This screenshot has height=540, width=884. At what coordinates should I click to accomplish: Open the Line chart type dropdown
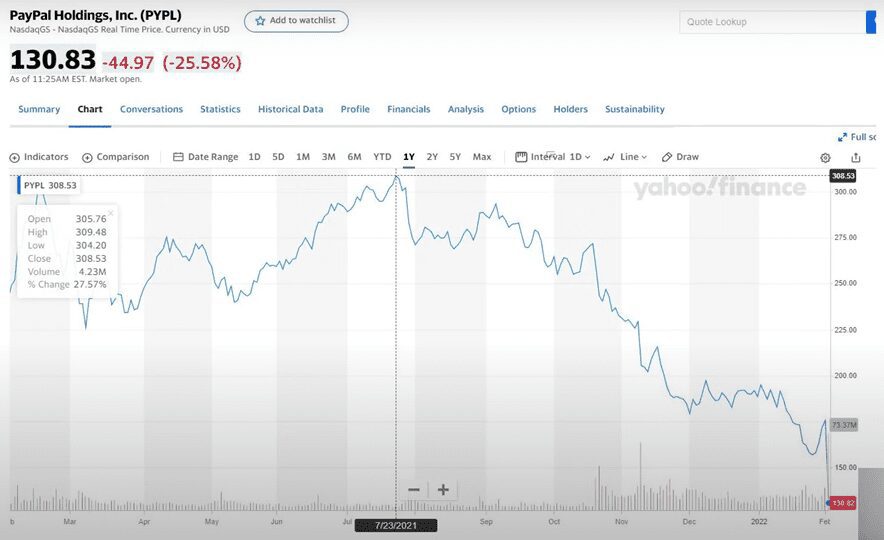click(625, 157)
